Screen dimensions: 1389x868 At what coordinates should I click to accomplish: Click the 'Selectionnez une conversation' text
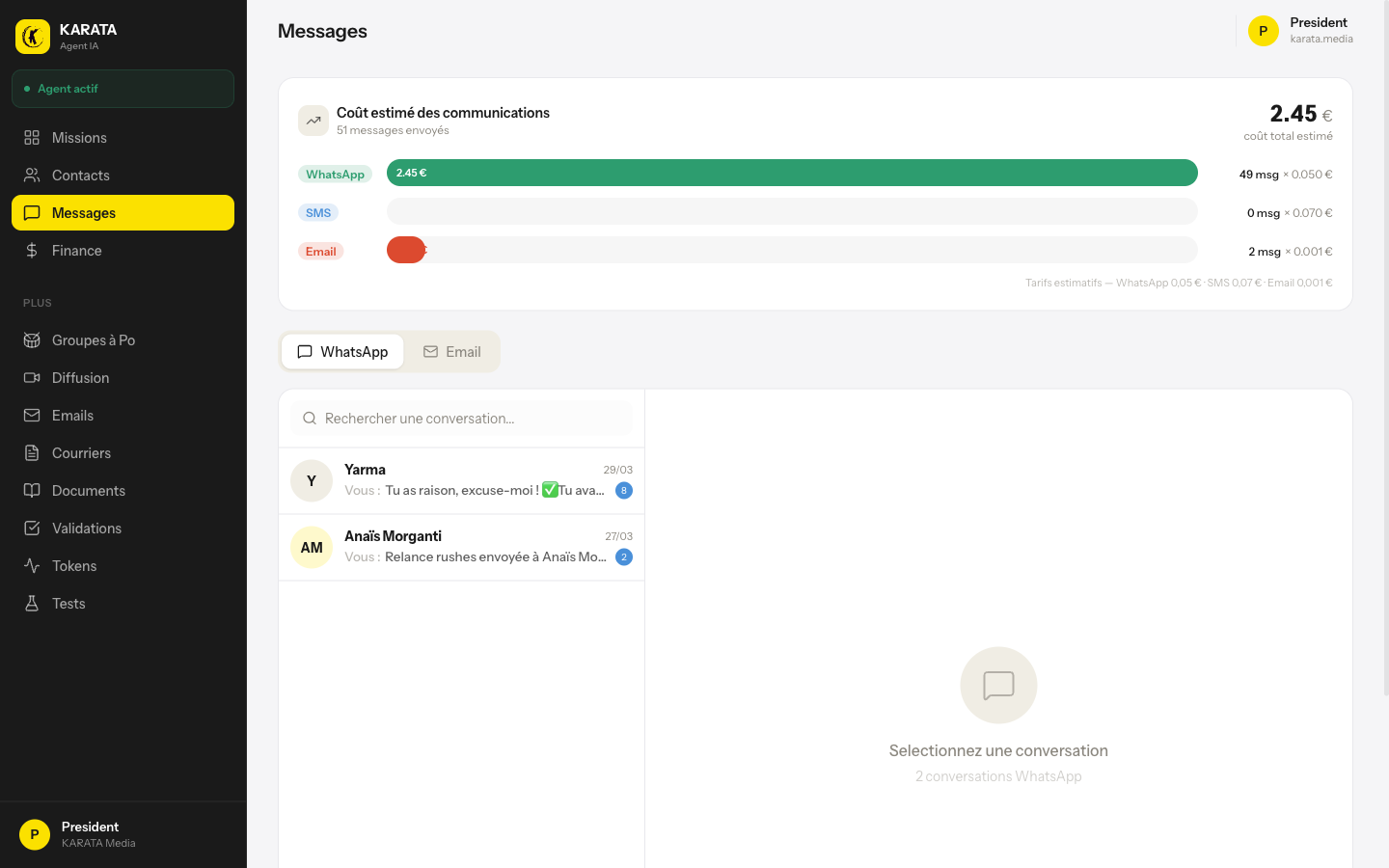tap(998, 750)
